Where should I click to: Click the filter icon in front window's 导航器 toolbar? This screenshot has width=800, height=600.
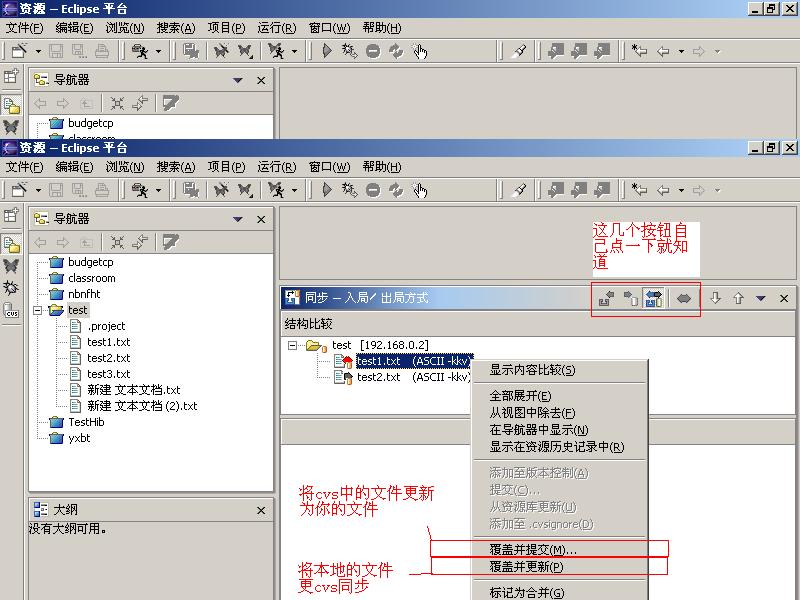(170, 243)
